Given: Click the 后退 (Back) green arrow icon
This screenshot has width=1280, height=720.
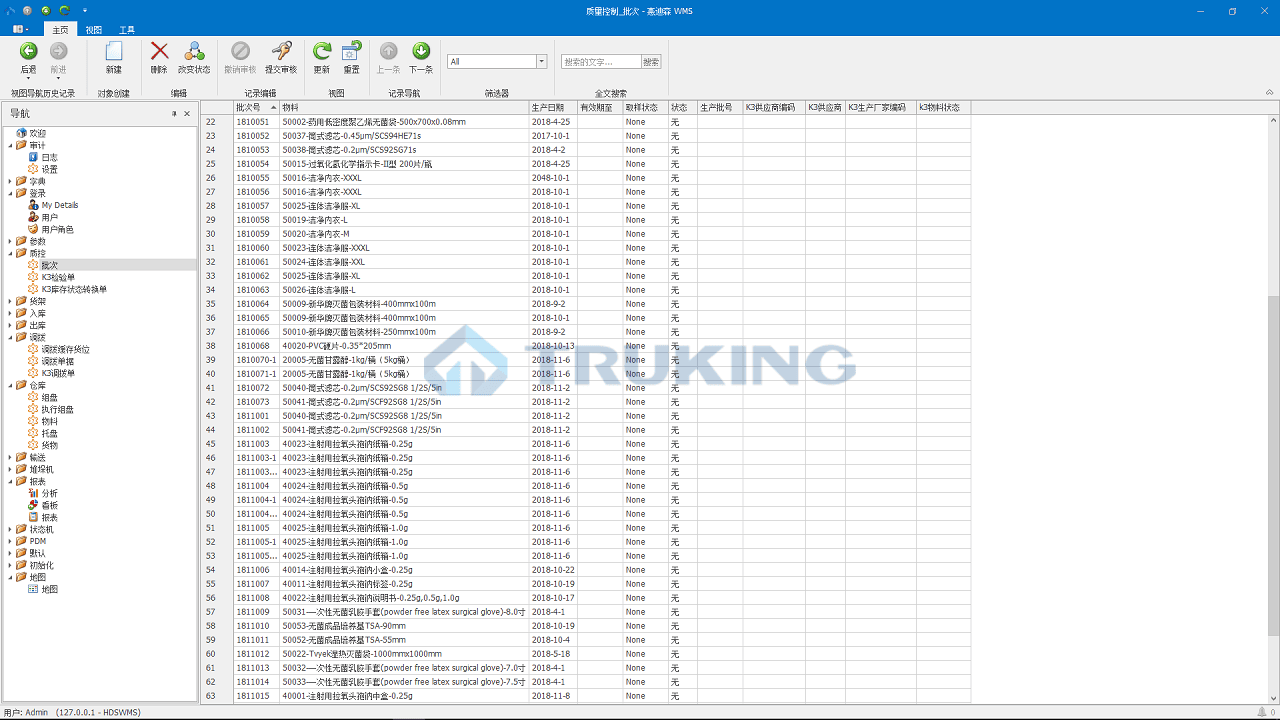Looking at the screenshot, I should click(x=28, y=51).
